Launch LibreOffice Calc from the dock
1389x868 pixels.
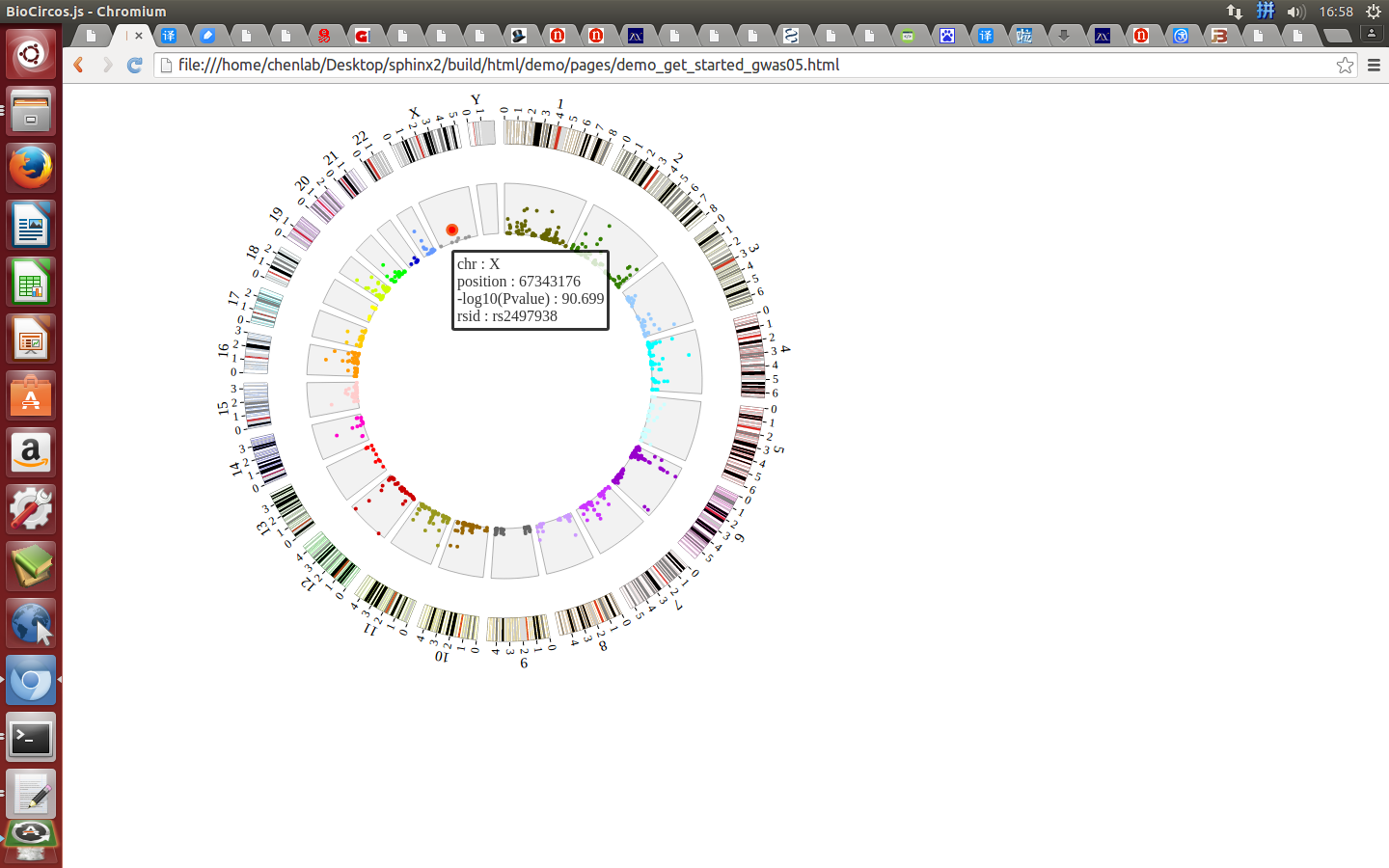tap(31, 282)
